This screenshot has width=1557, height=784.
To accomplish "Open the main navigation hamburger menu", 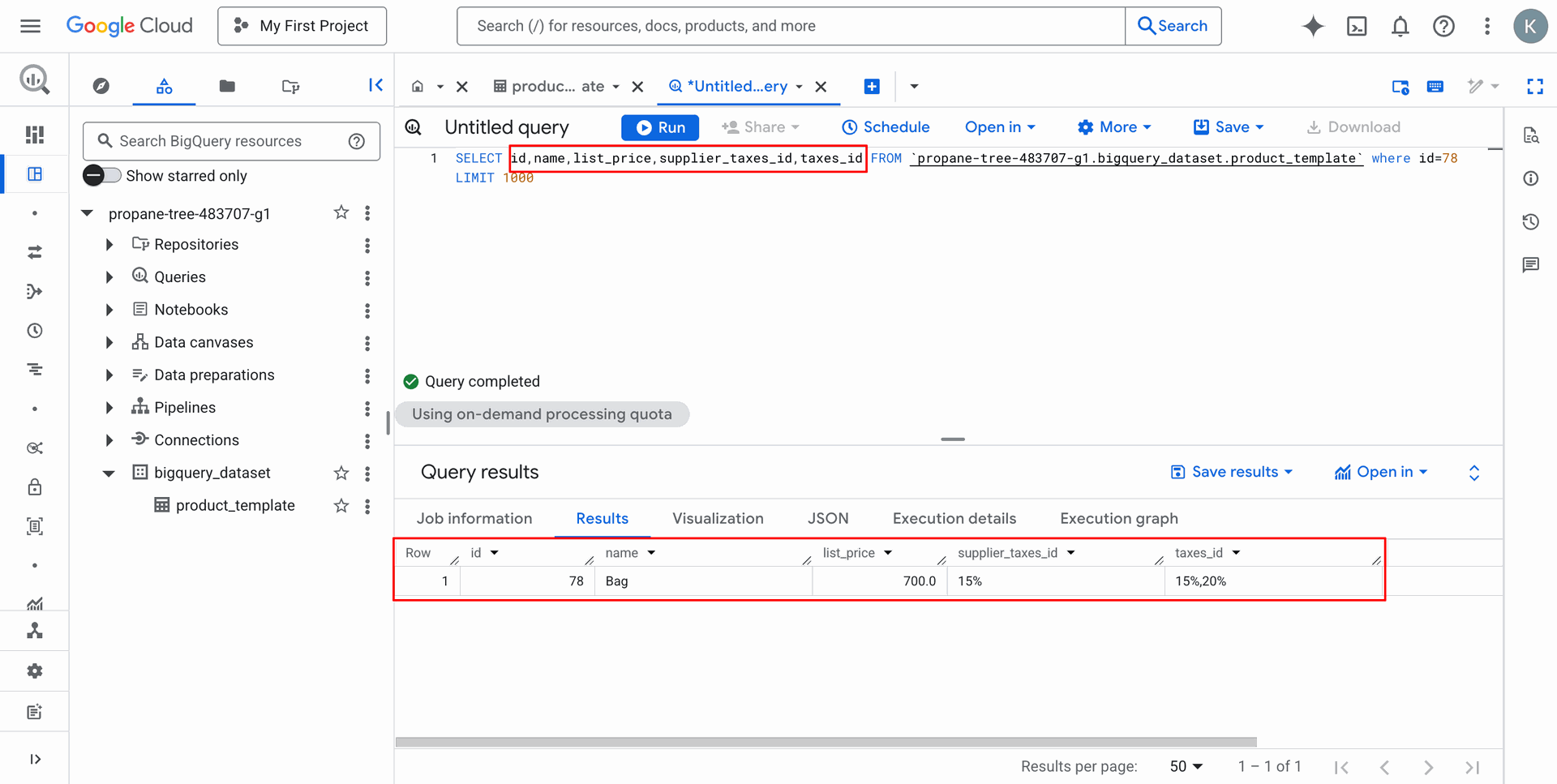I will pos(30,26).
